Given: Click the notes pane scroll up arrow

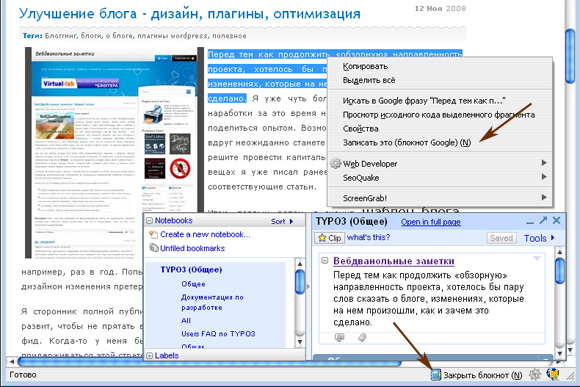Looking at the screenshot, I should pyautogui.click(x=560, y=252).
